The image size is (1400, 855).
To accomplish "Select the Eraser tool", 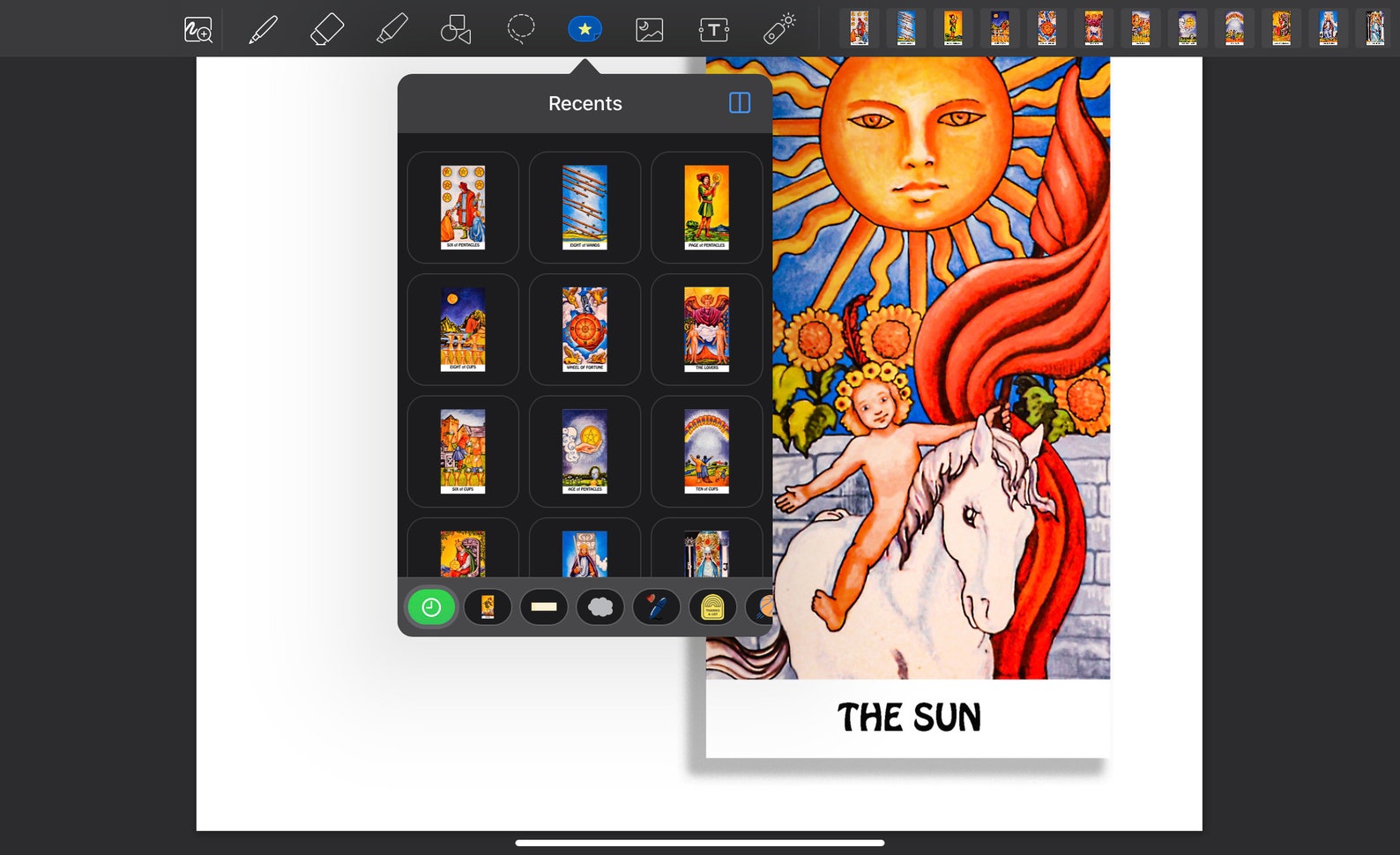I will pyautogui.click(x=327, y=29).
